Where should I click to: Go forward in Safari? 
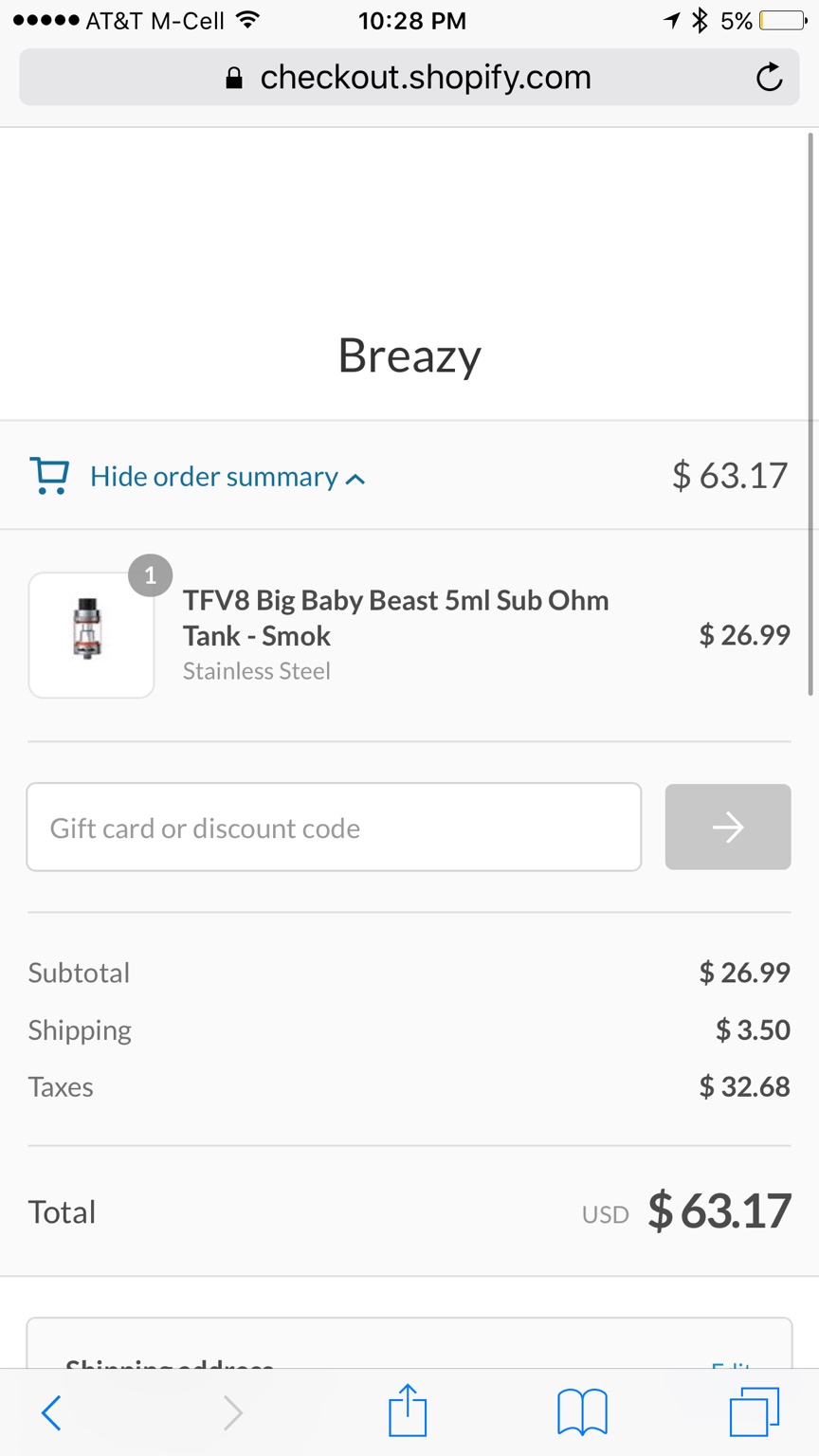coord(232,1412)
